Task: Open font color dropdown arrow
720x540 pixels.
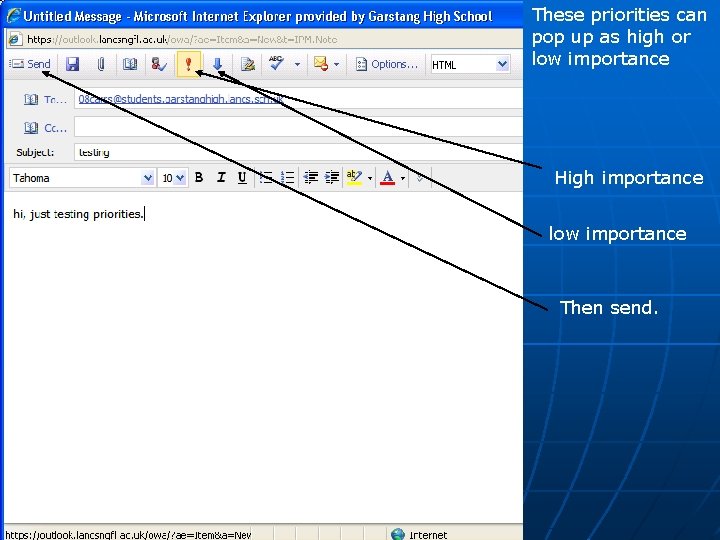Action: click(x=403, y=178)
